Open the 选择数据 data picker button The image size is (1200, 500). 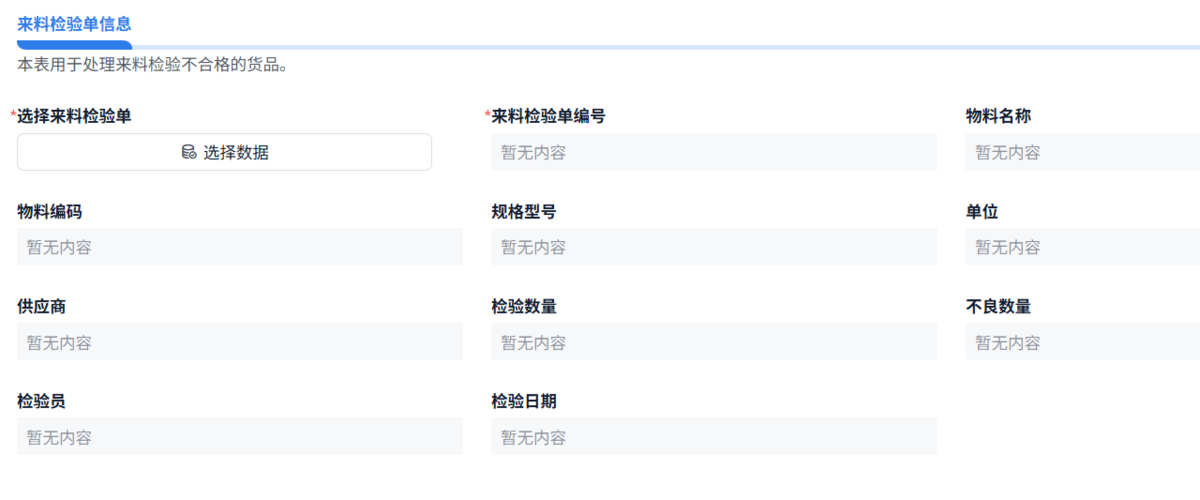tap(224, 152)
